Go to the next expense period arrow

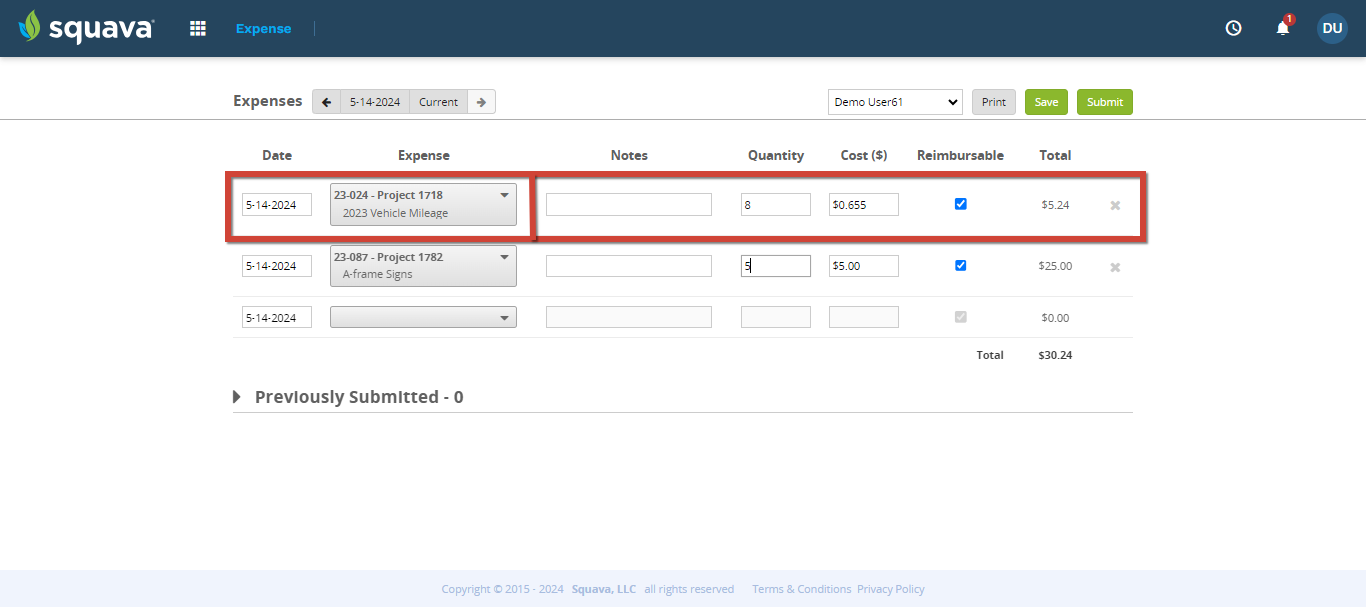(481, 101)
